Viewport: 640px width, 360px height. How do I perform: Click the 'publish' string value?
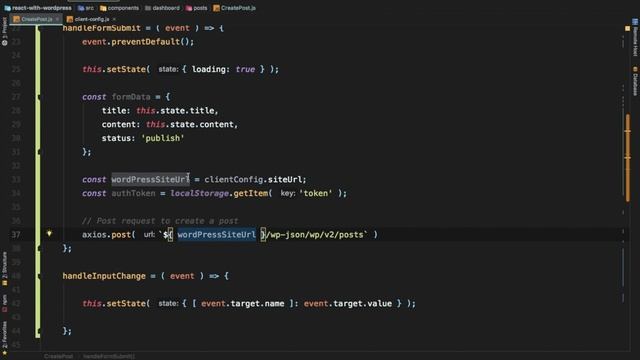[163, 138]
